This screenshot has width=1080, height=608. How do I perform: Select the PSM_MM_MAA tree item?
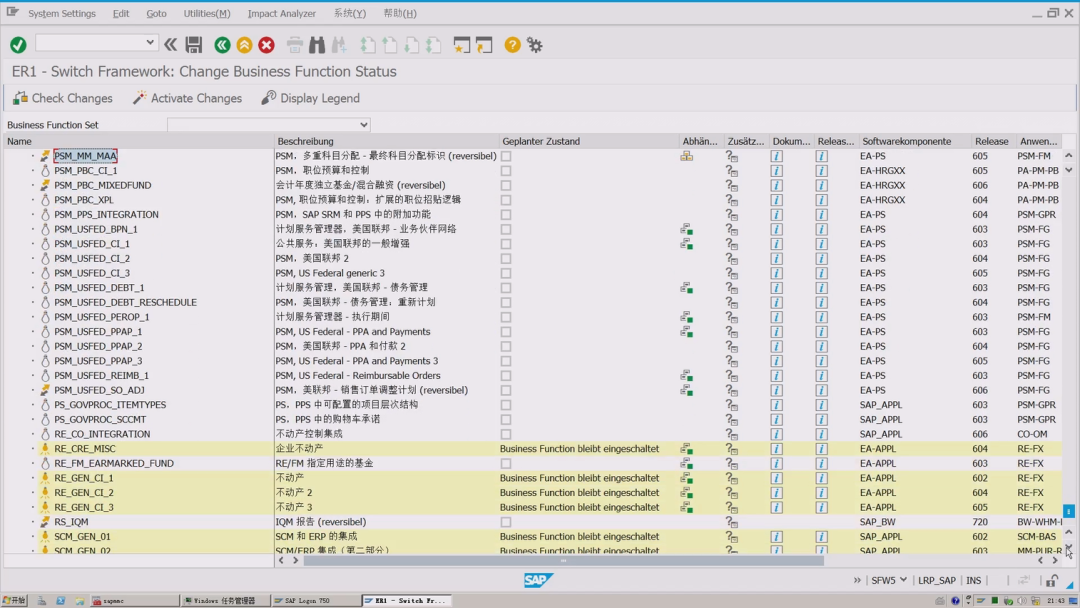point(85,156)
